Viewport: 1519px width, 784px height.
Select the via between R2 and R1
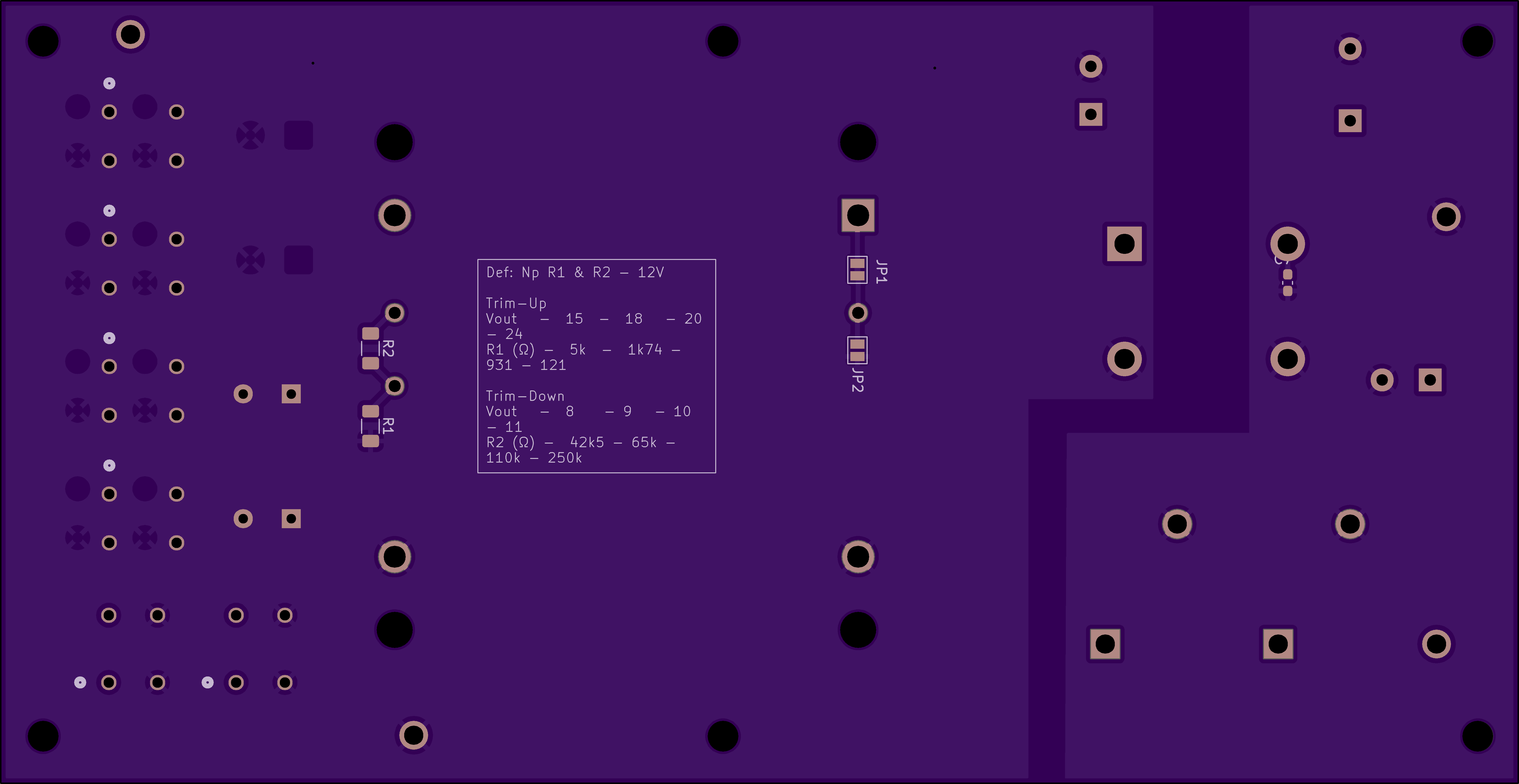[394, 386]
